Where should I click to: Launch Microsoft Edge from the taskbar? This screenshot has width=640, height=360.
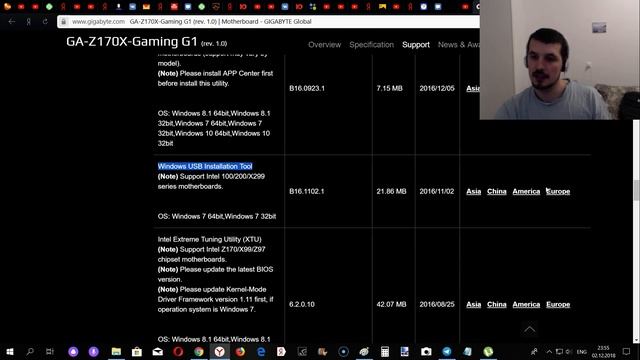point(261,351)
